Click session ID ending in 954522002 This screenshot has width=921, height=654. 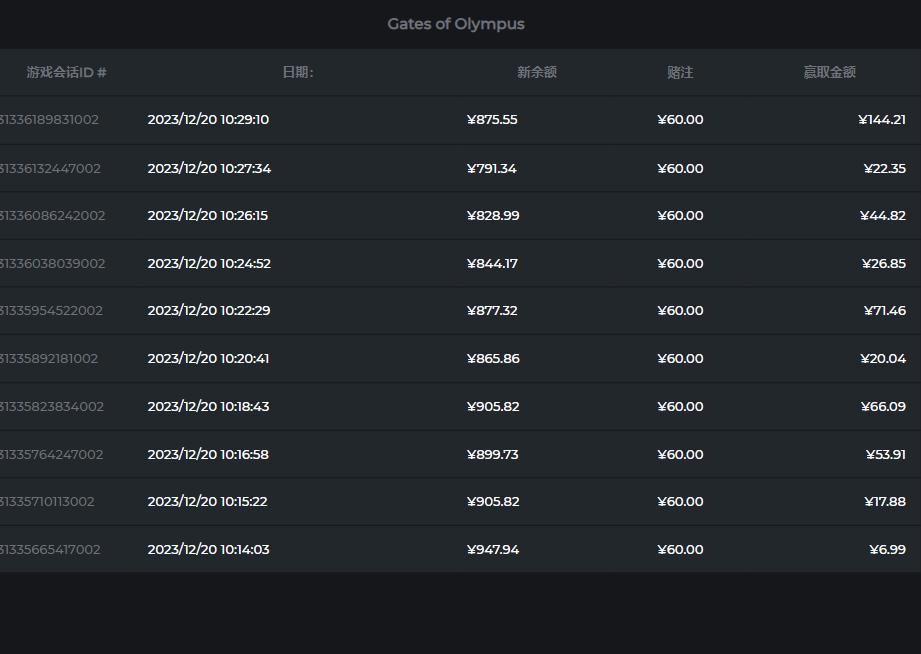pos(52,311)
